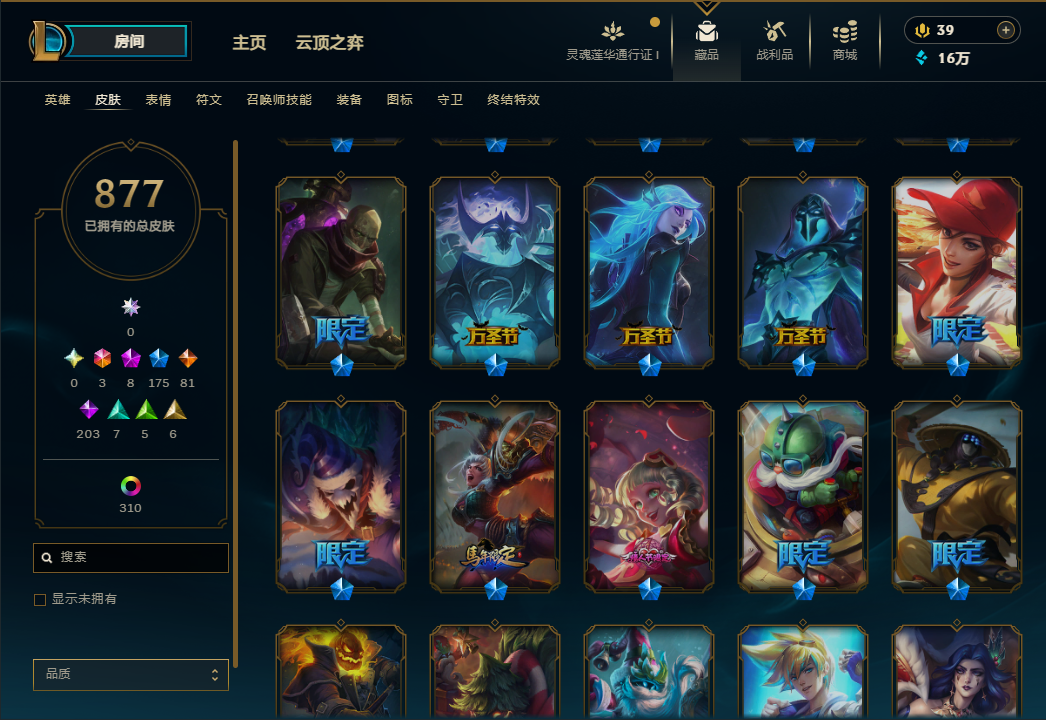
Task: Switch to the 英雄 tab
Action: 57,99
